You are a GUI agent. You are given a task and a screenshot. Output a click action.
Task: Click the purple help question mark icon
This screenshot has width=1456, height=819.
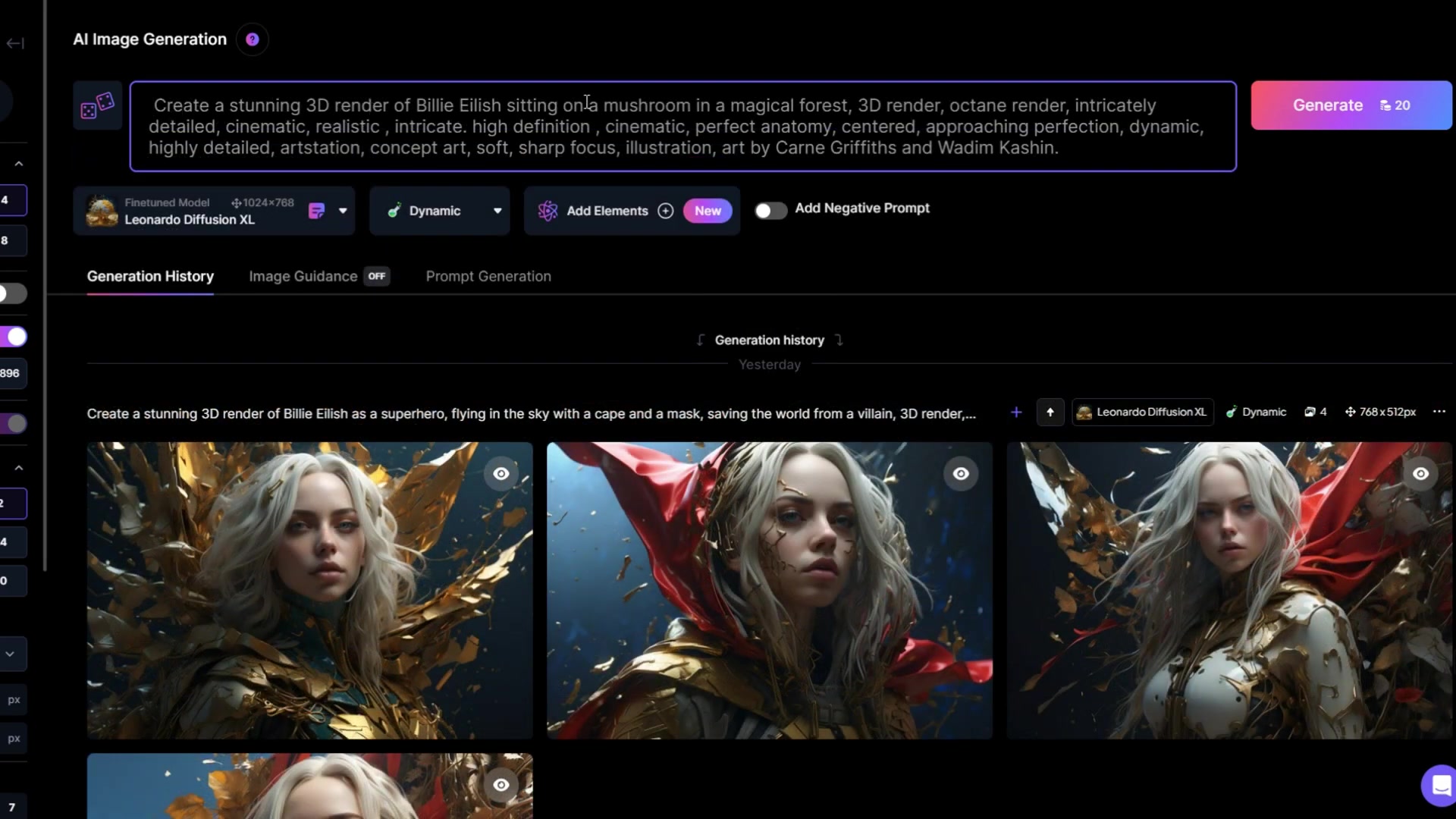coord(253,39)
